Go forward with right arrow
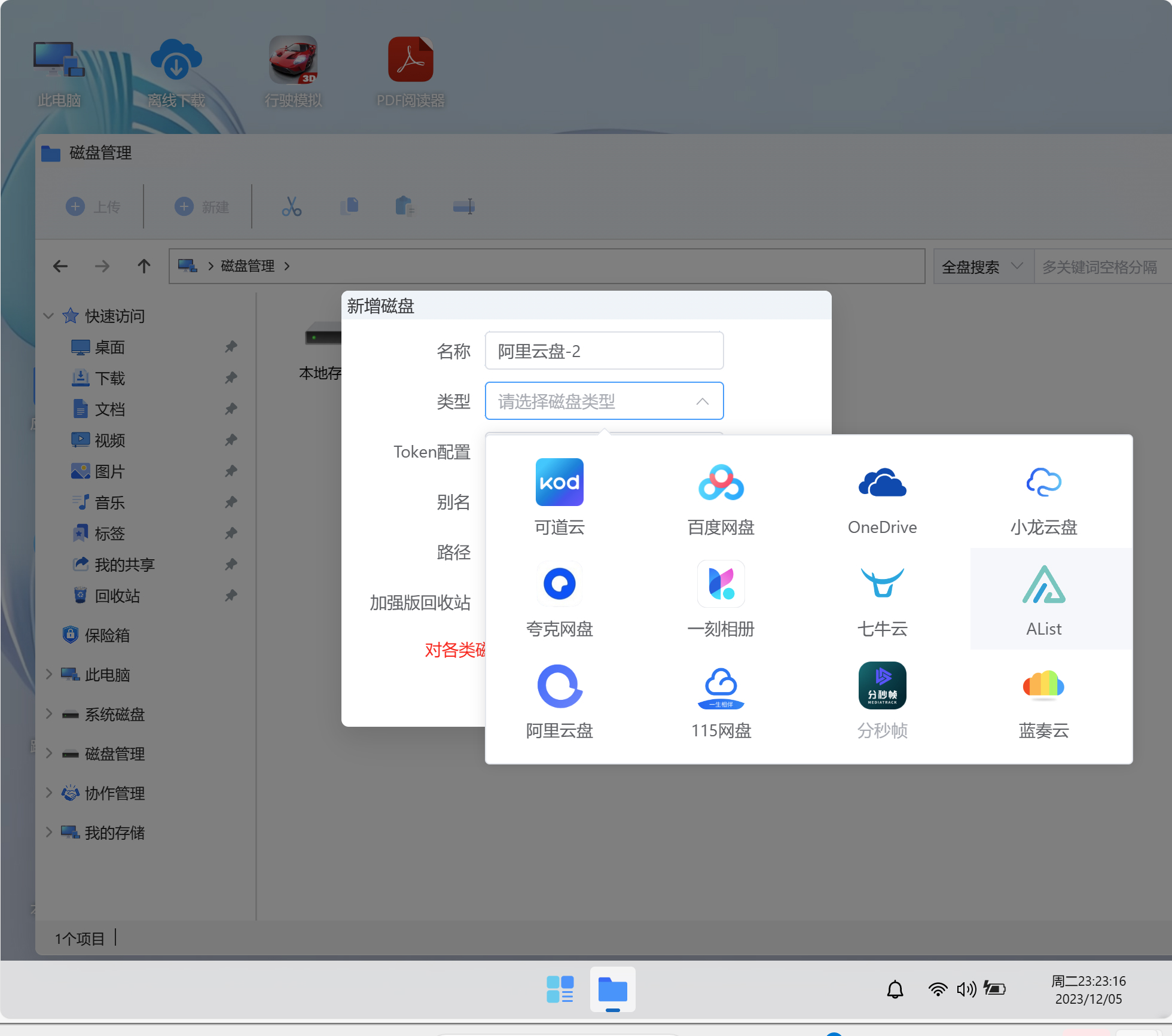1172x1036 pixels. tap(102, 266)
